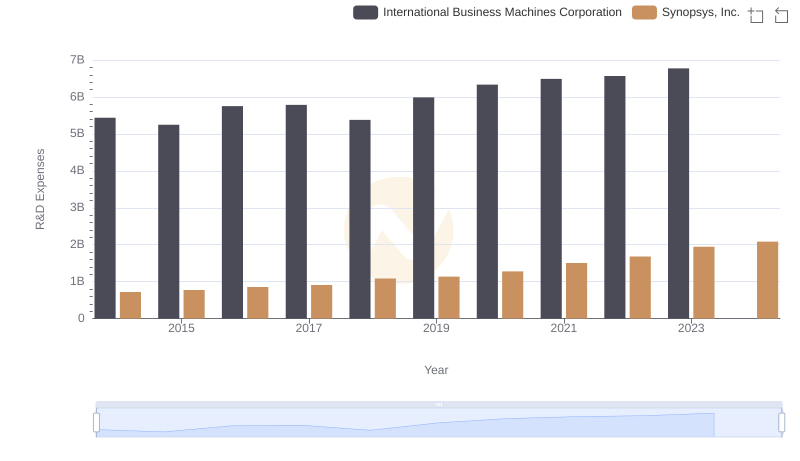Select the IBM bar for 2014
Screen dimensions: 800x461
tap(105, 218)
